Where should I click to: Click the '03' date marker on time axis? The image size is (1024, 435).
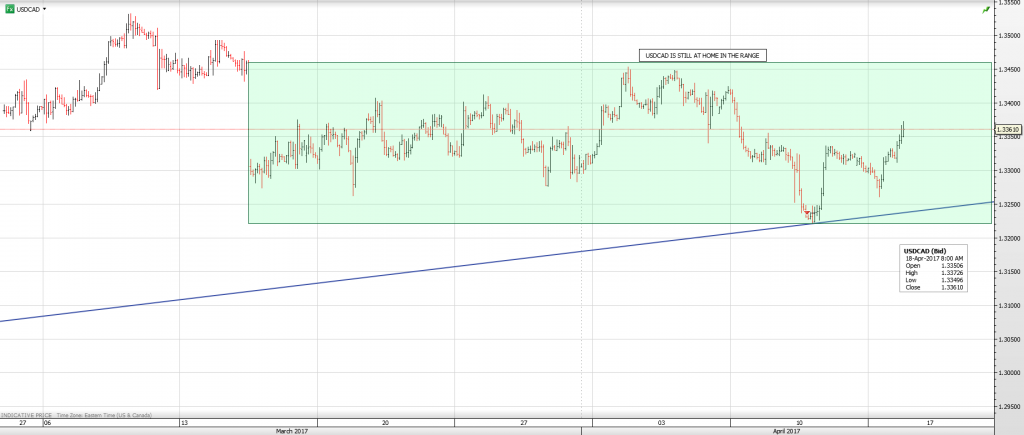pyautogui.click(x=661, y=422)
